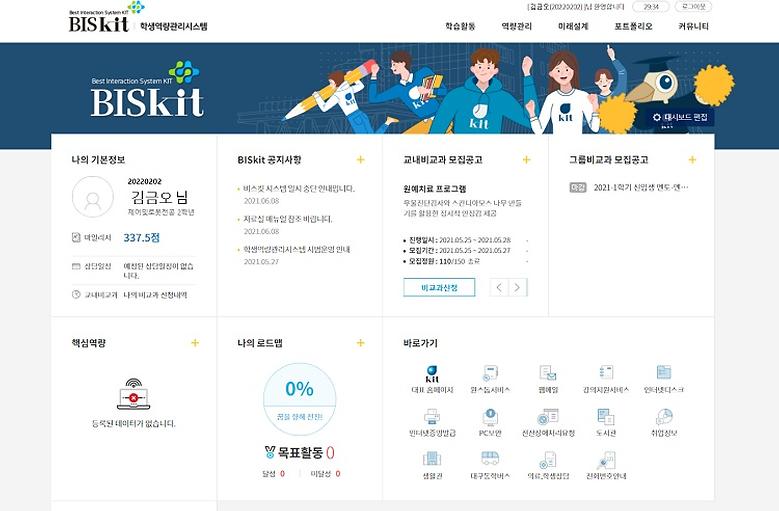Click the 상담일정 calendar icon
779x511 pixels.
pyautogui.click(x=76, y=266)
